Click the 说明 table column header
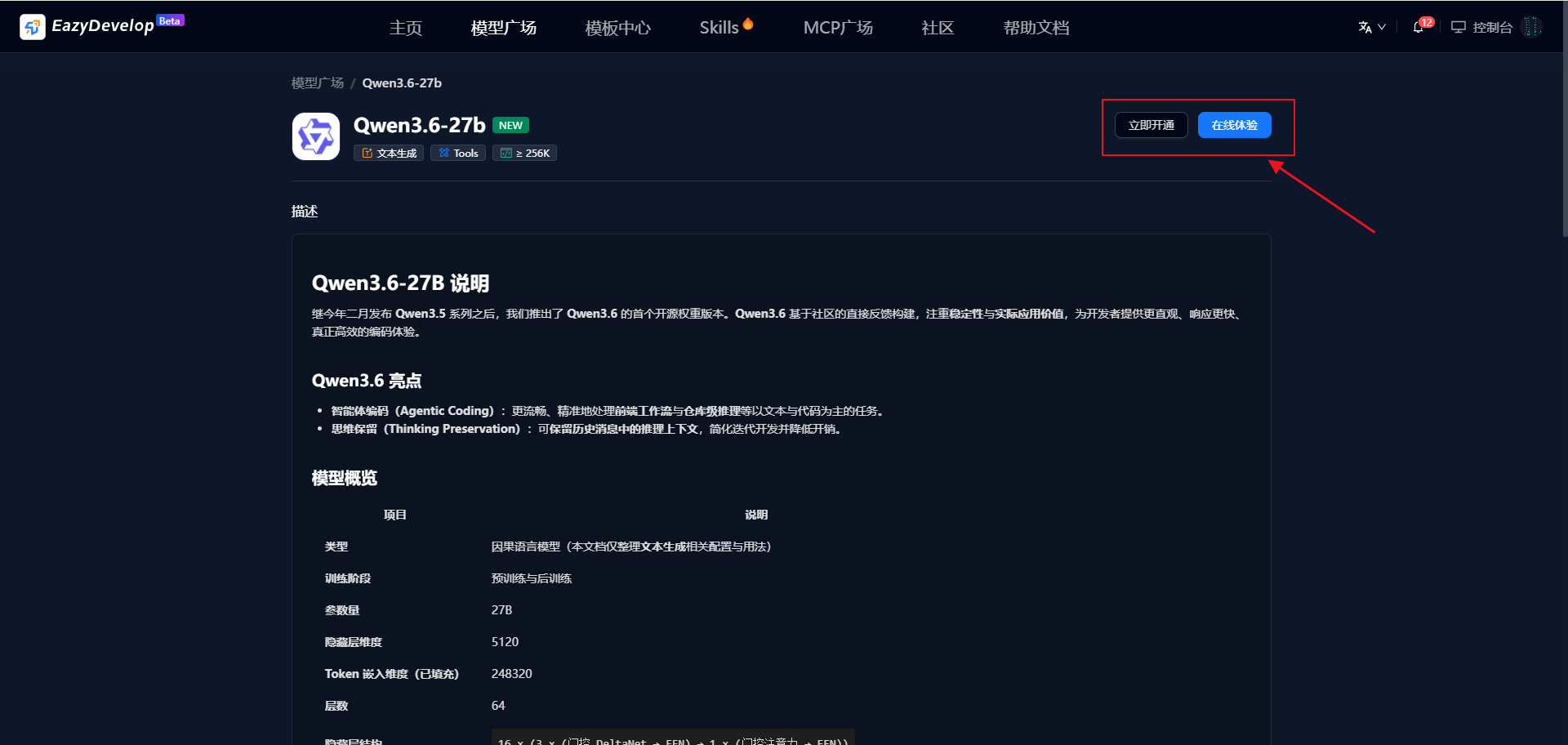 756,515
